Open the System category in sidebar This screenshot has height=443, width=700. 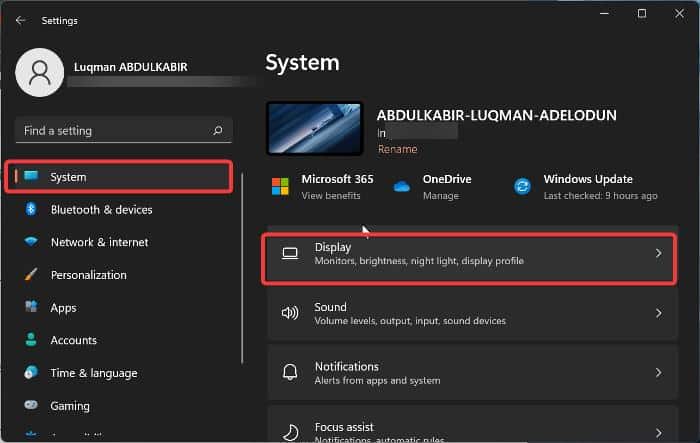(119, 177)
